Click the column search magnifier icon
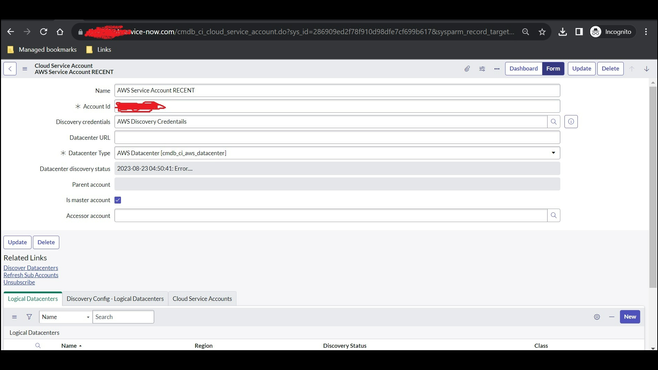This screenshot has height=370, width=658. click(38, 346)
